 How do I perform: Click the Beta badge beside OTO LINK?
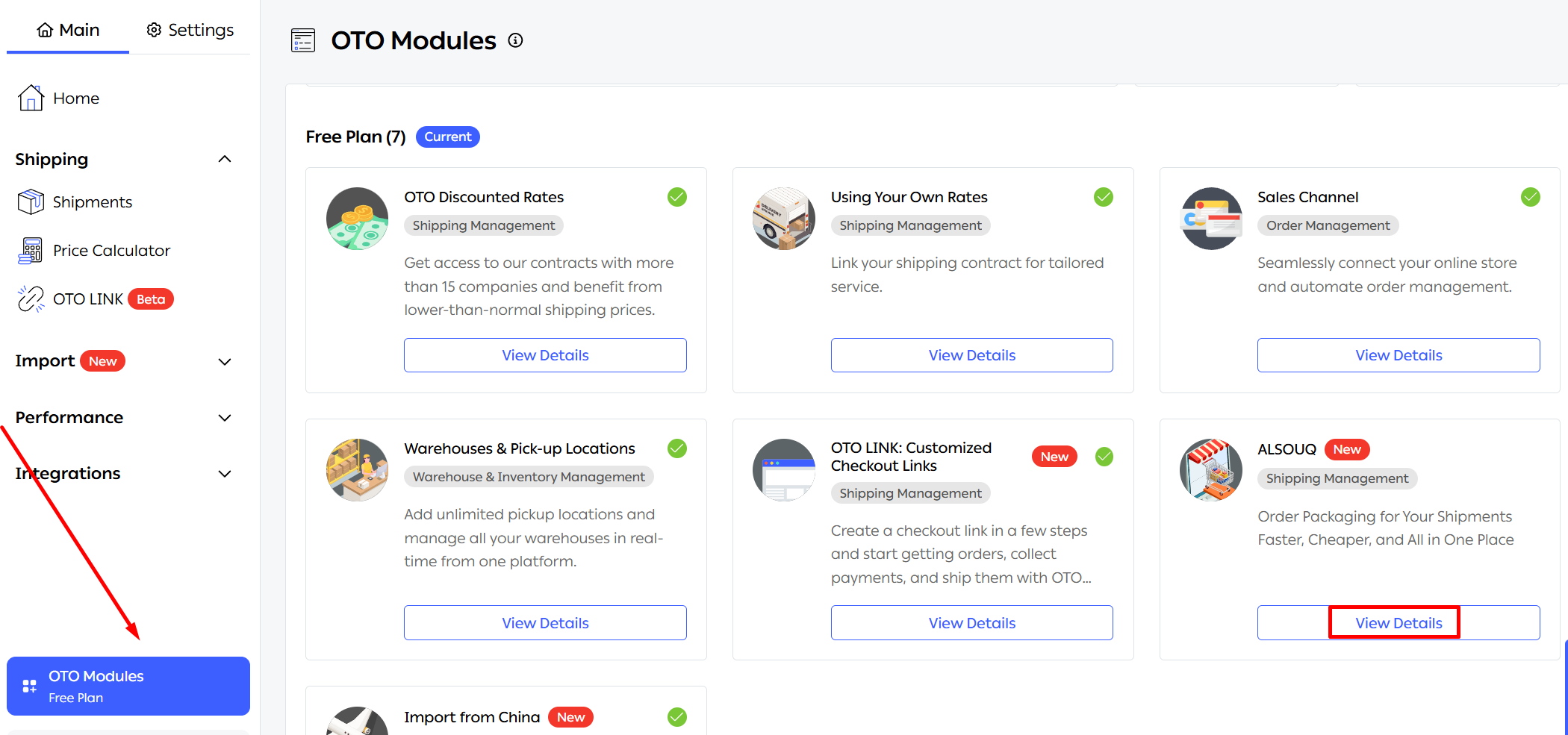click(x=151, y=299)
